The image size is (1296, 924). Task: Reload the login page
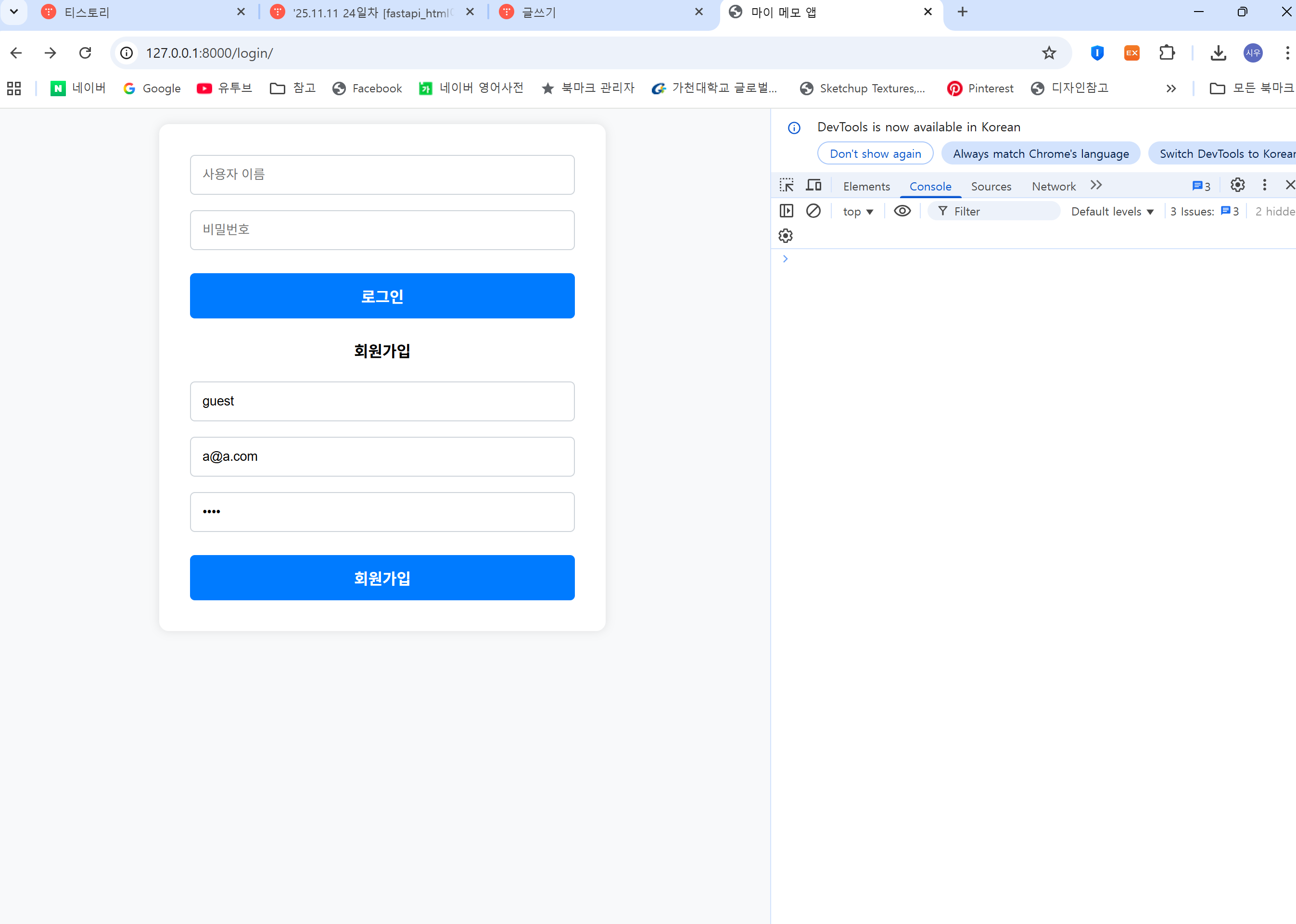[x=85, y=53]
